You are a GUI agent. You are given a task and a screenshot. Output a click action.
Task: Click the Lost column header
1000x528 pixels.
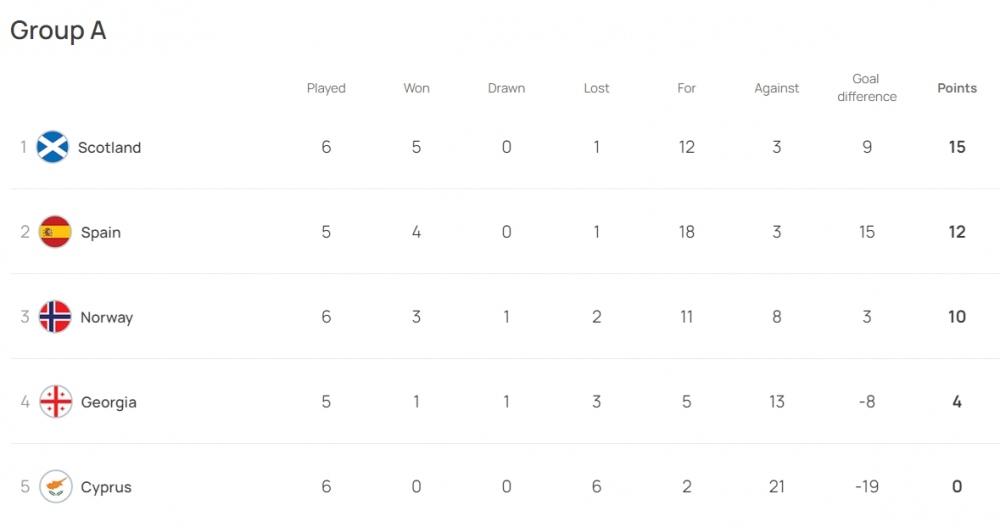(596, 88)
